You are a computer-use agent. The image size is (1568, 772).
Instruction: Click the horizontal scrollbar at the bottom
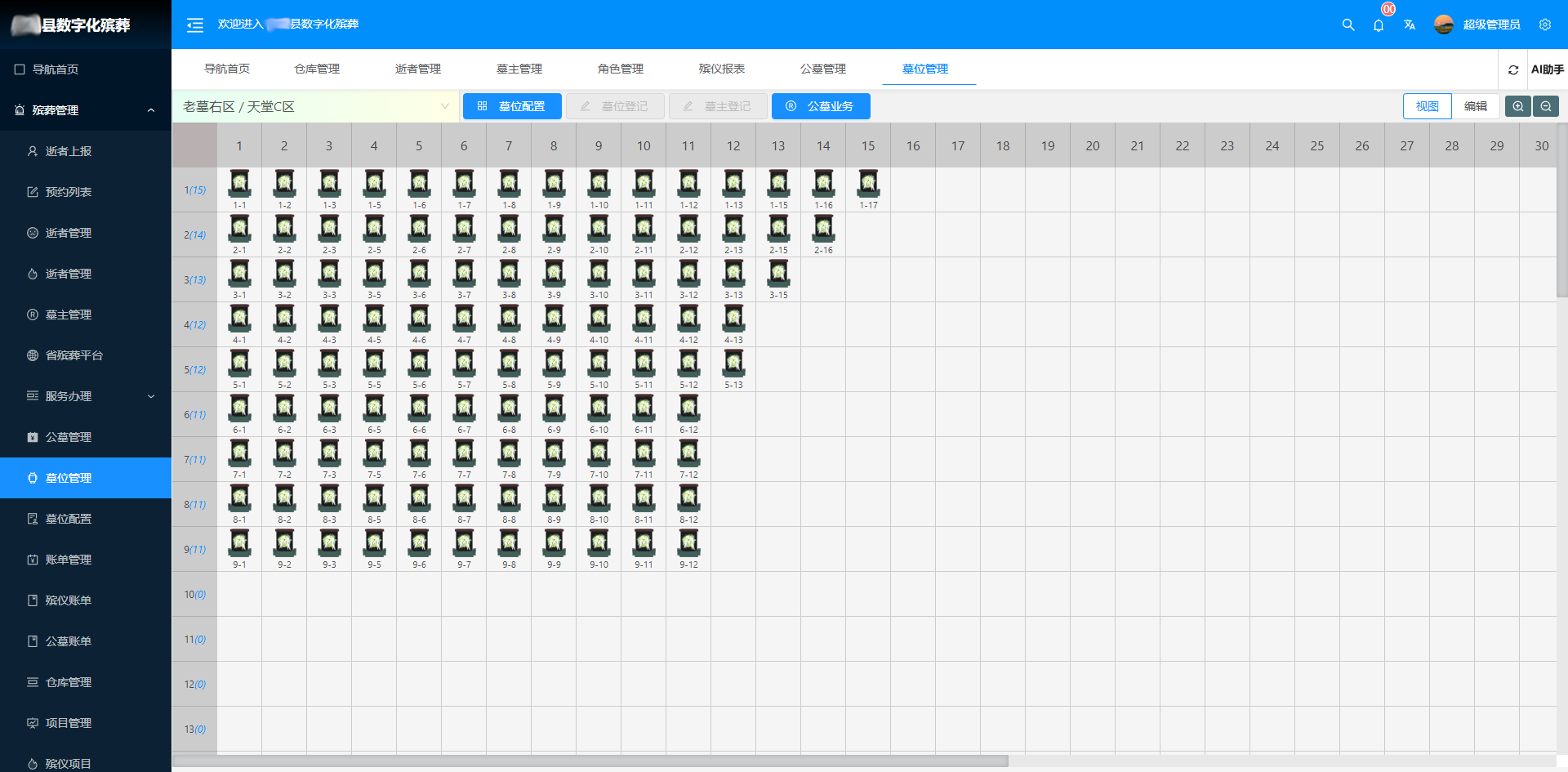[591, 761]
